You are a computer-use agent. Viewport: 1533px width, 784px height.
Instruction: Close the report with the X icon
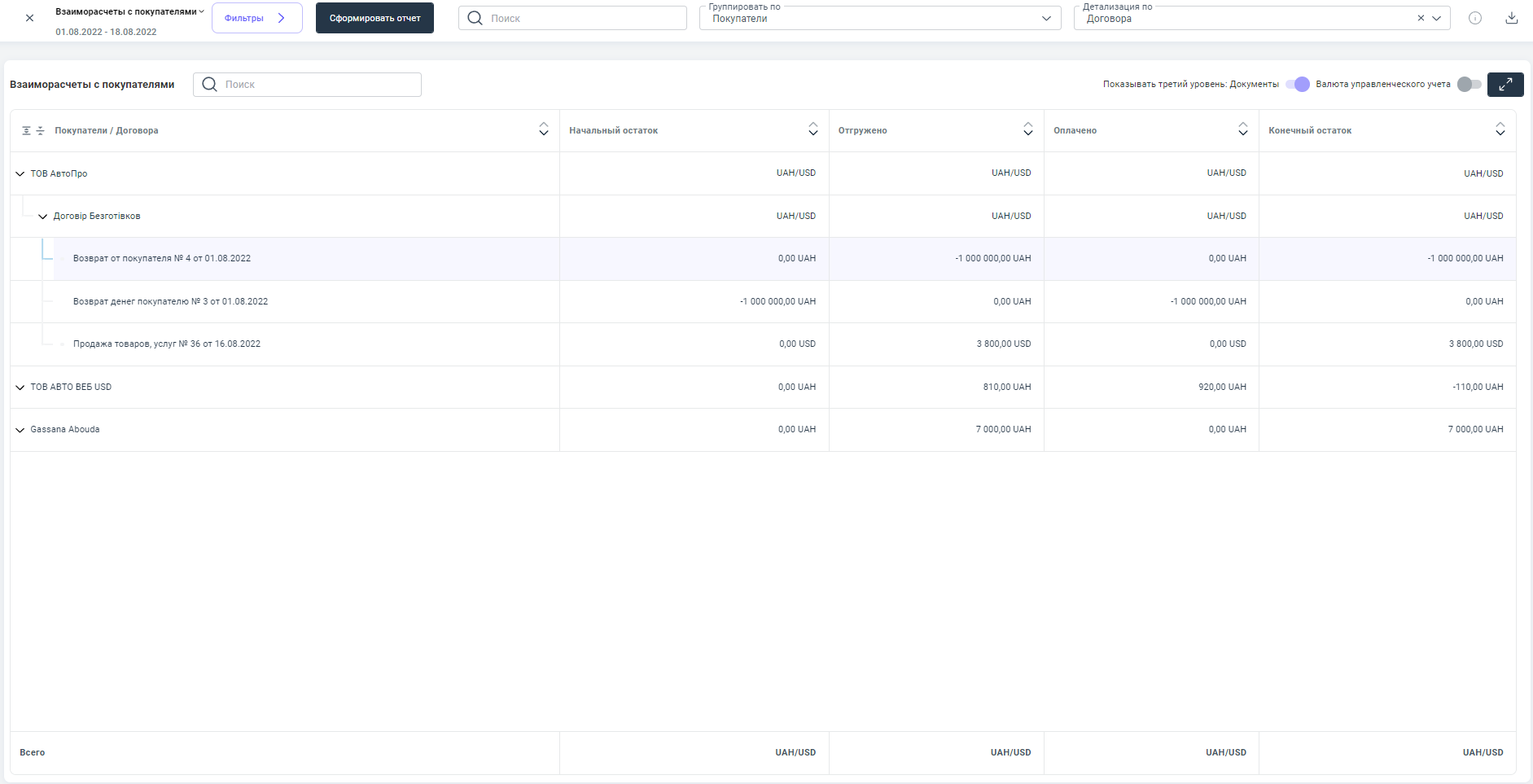coord(30,18)
